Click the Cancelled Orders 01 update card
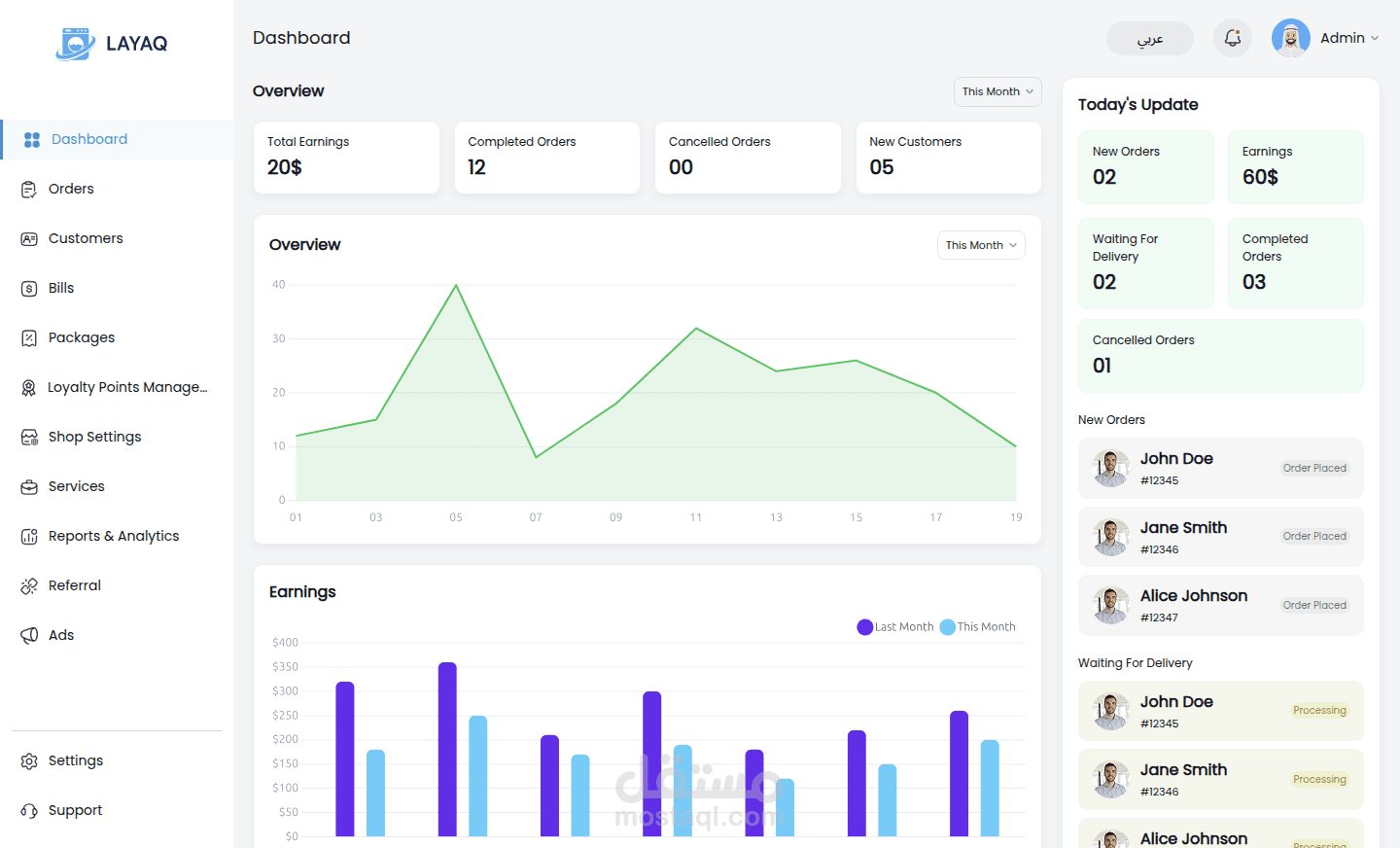The width and height of the screenshot is (1400, 848). point(1221,356)
